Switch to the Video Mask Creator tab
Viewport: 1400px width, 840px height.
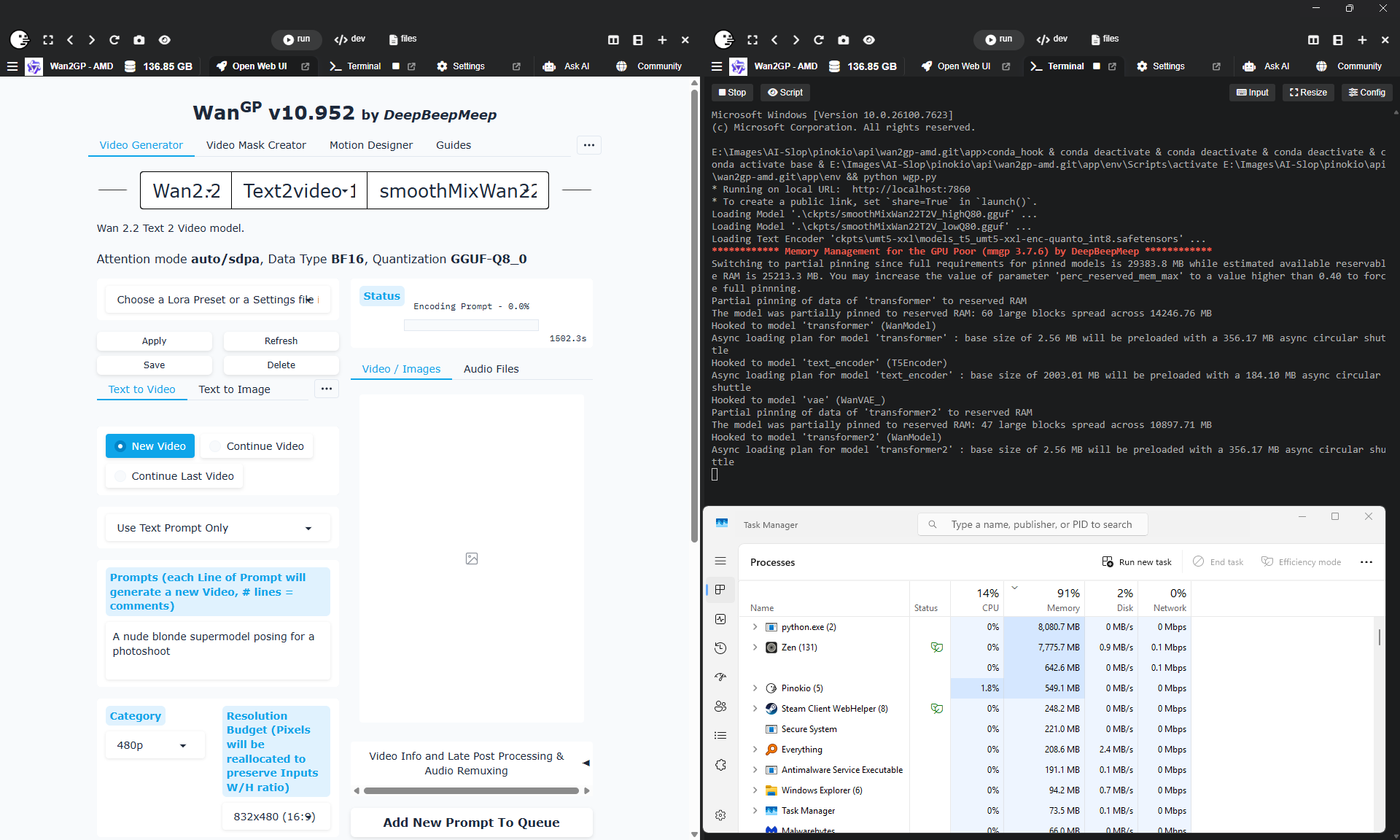pyautogui.click(x=256, y=145)
